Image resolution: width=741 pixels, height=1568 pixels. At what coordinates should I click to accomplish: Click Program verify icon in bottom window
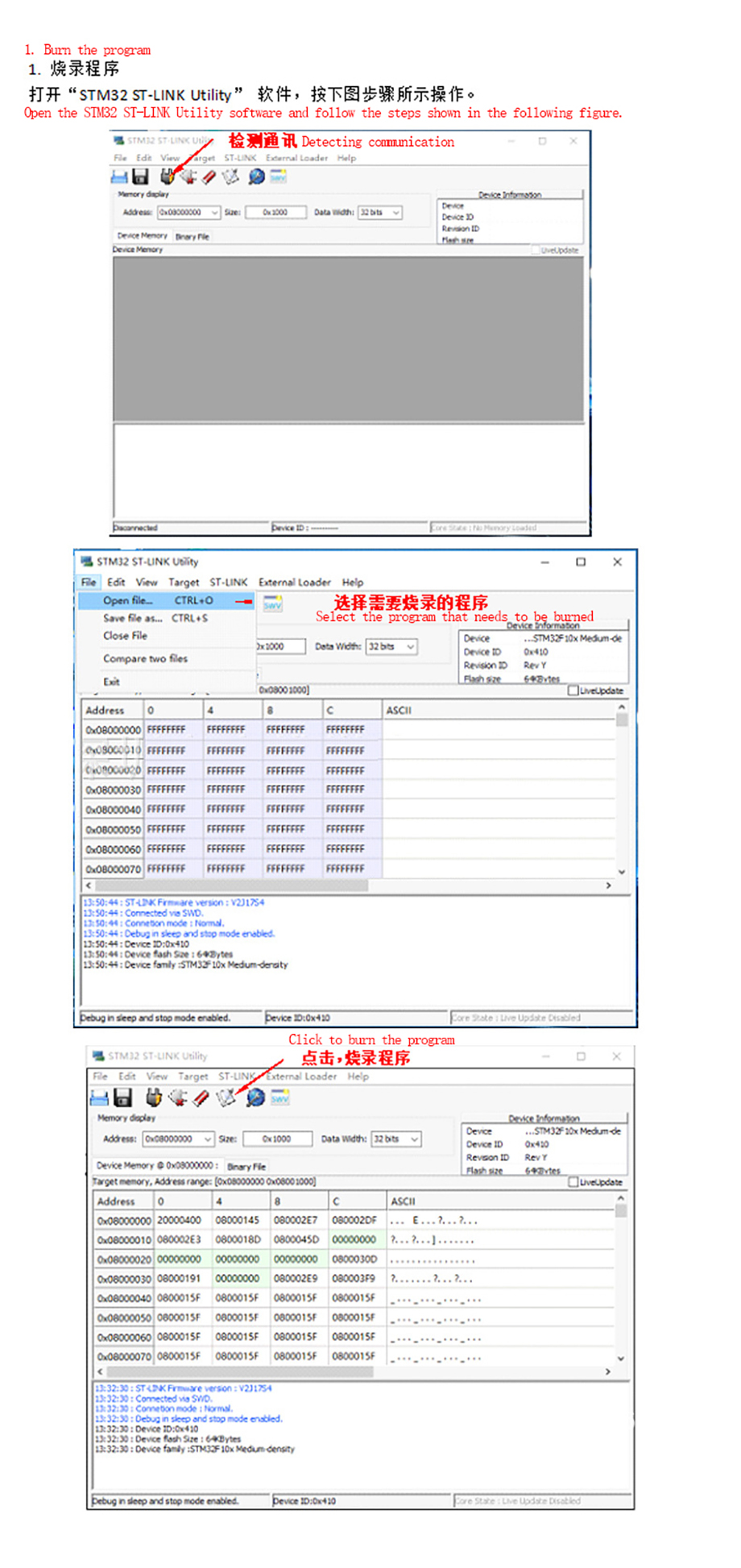(x=226, y=1097)
